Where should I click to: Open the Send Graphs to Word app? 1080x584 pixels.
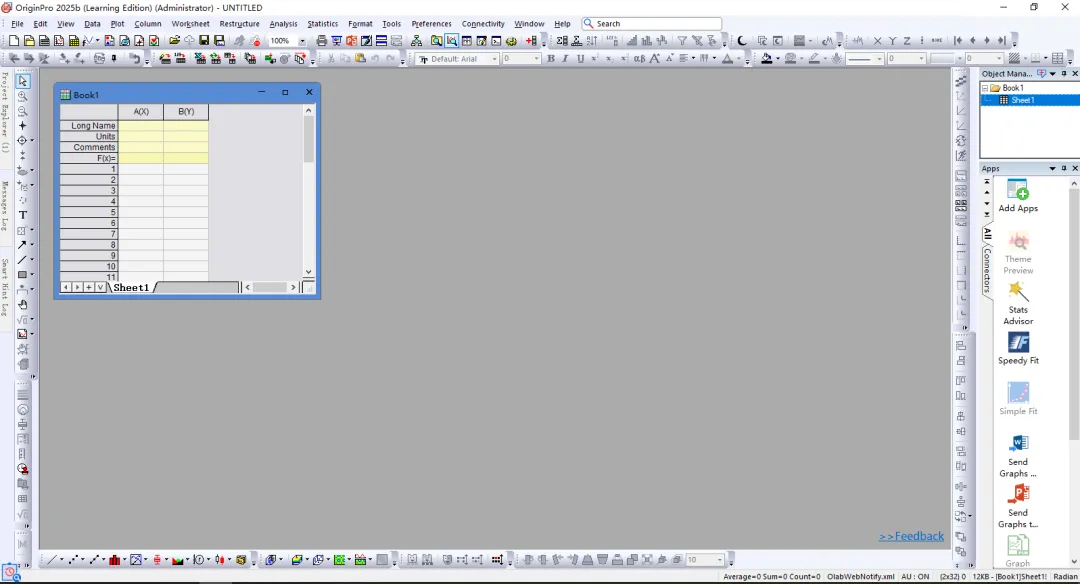1017,456
